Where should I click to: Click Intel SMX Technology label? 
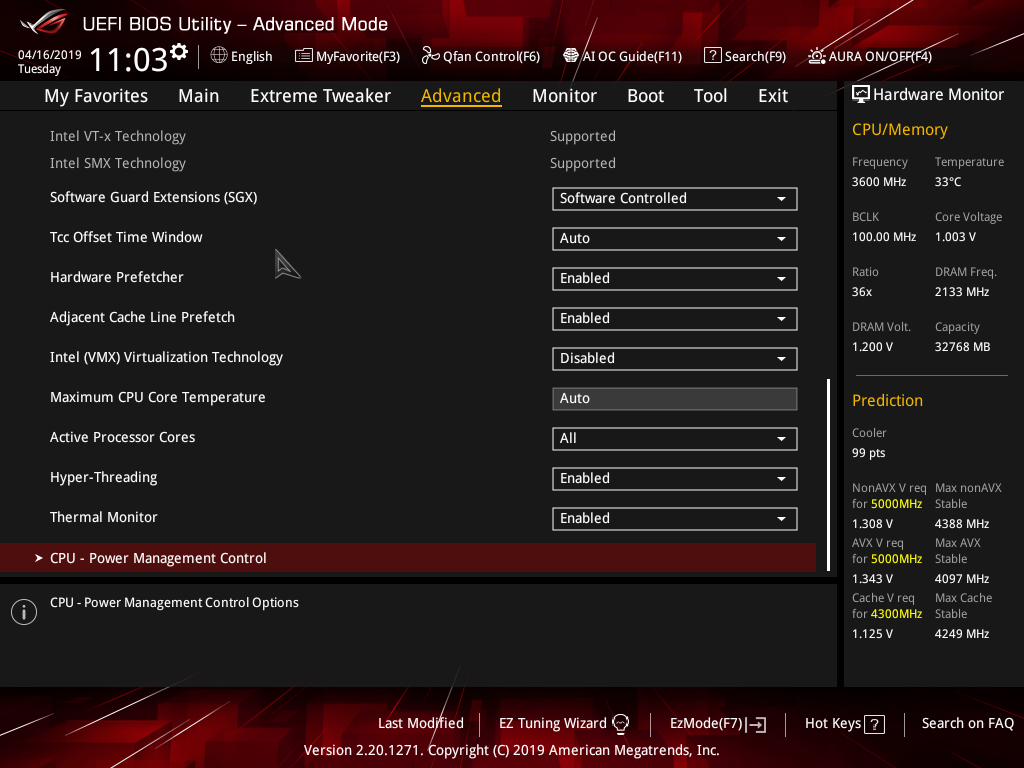point(118,163)
